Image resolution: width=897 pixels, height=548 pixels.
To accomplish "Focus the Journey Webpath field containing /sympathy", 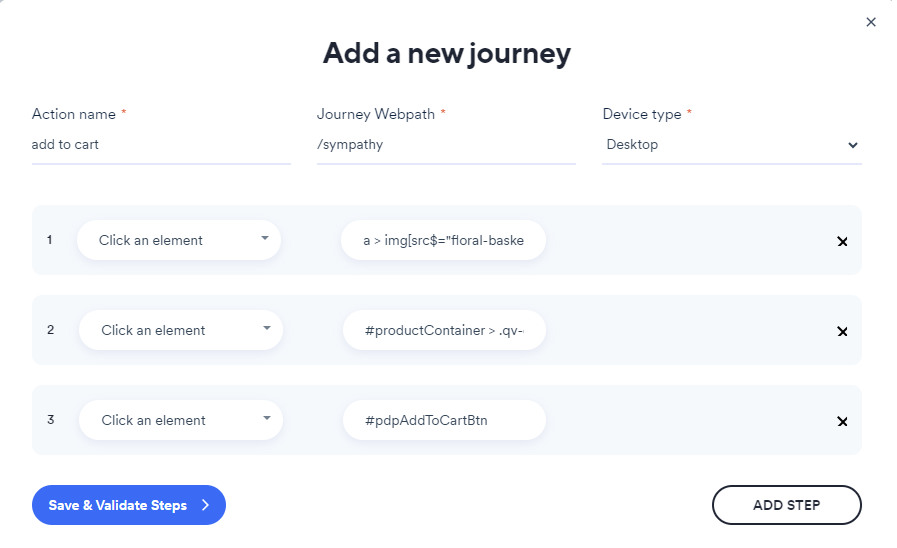I will point(446,145).
